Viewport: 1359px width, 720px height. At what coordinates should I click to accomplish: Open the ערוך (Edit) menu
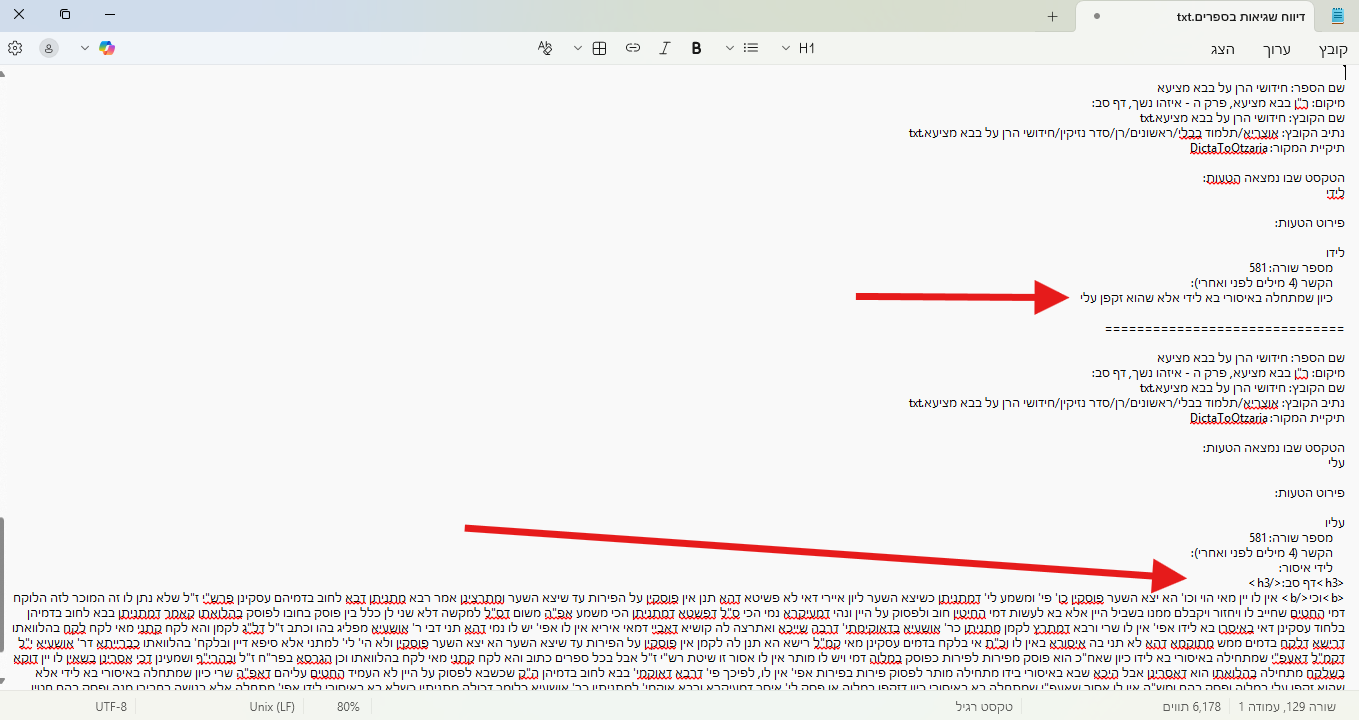coord(1276,49)
